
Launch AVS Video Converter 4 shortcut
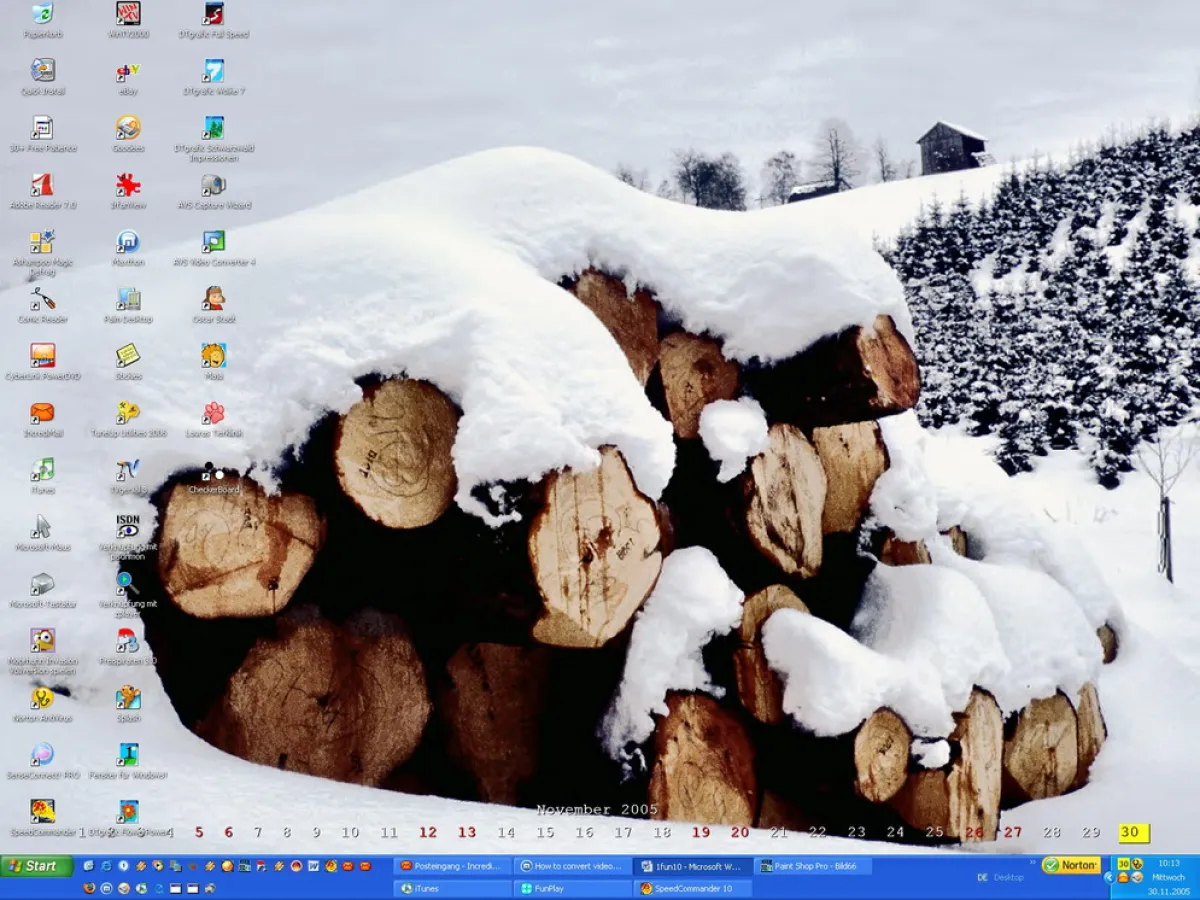[x=213, y=243]
